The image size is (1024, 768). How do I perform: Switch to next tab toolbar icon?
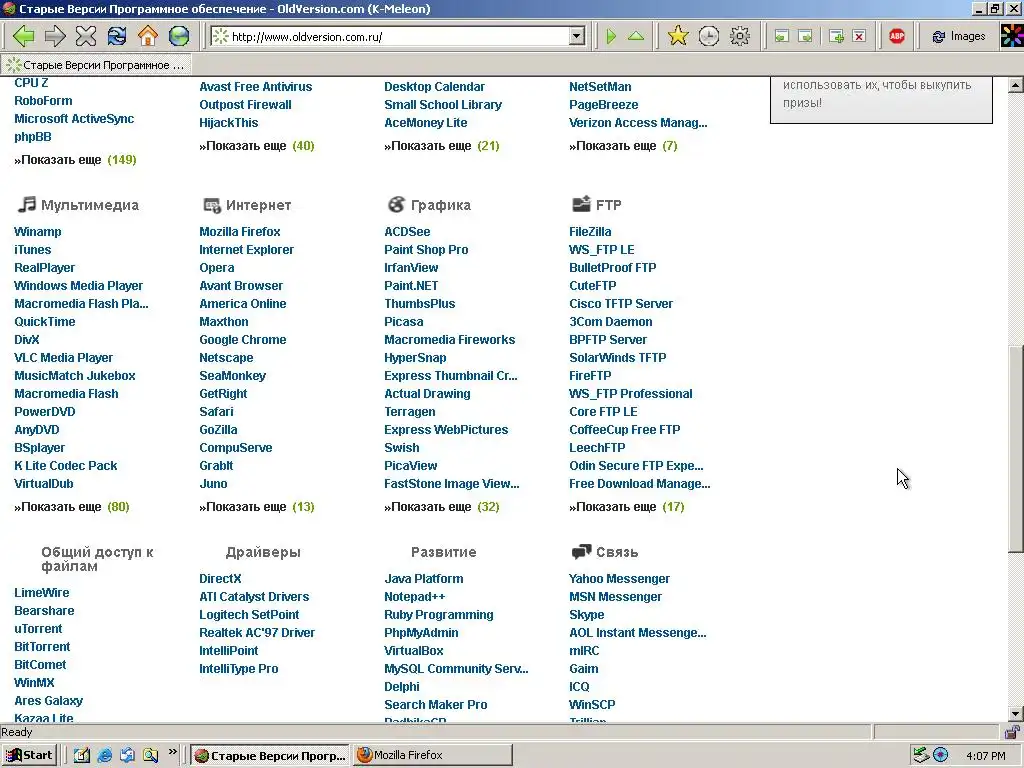tap(806, 37)
